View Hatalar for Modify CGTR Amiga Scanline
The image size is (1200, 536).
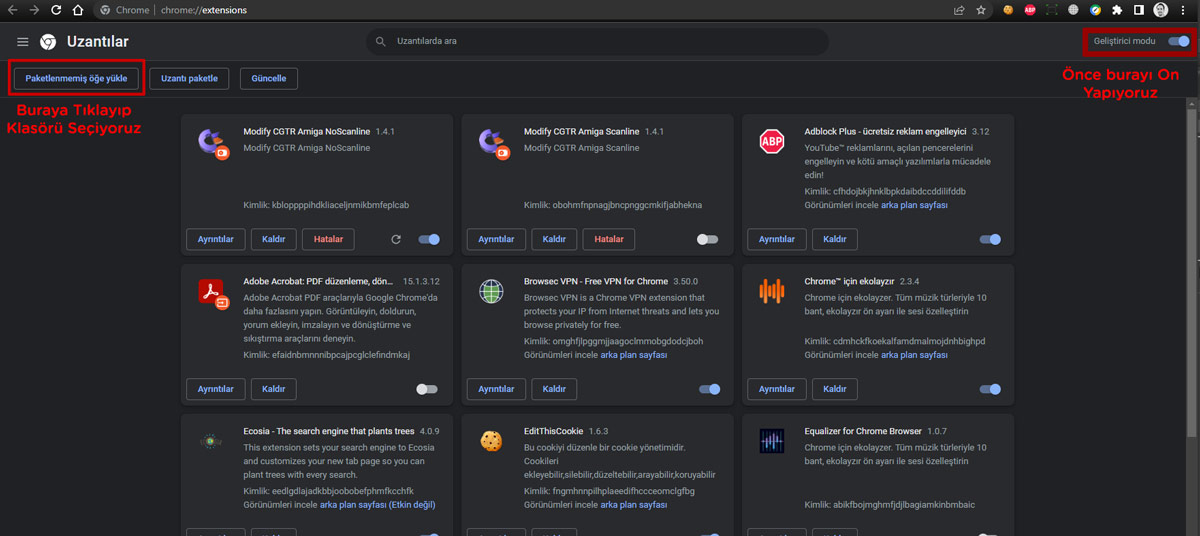pyautogui.click(x=609, y=239)
